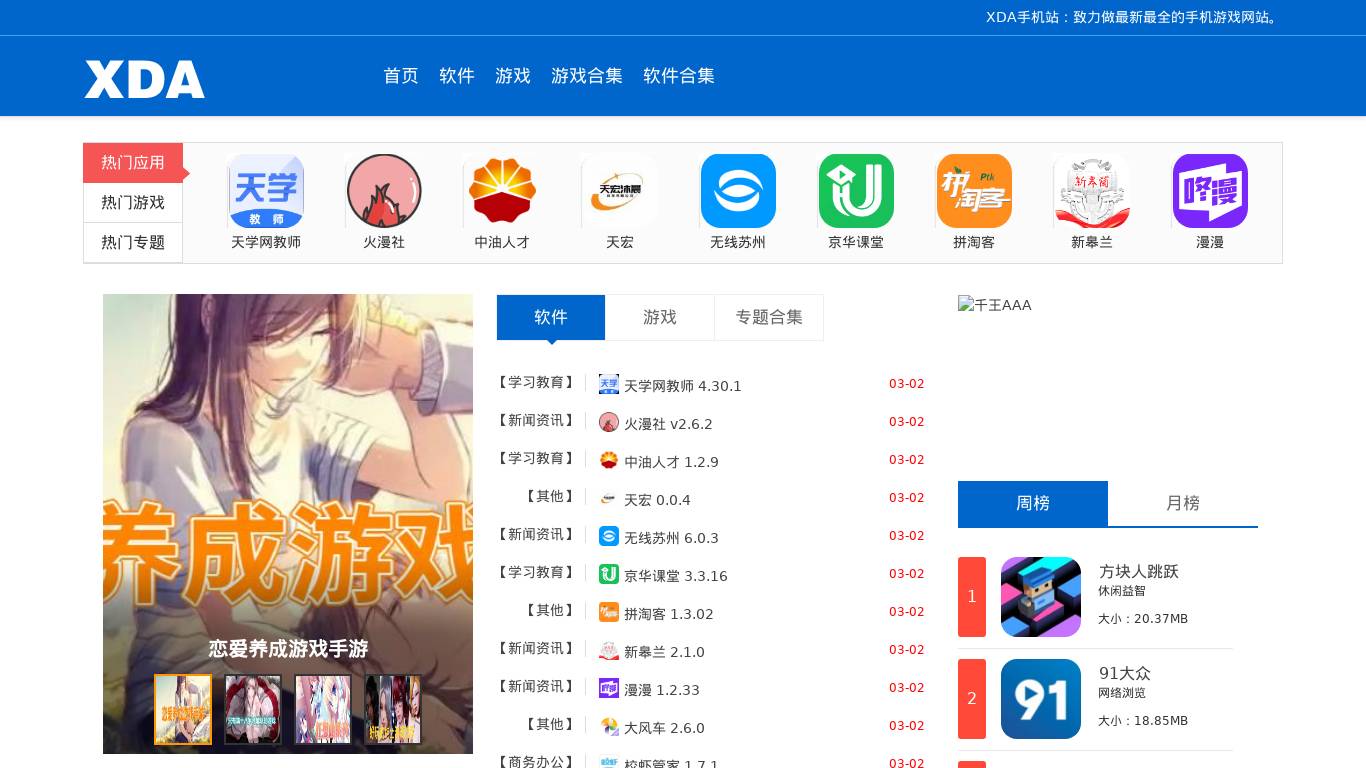Viewport: 1366px width, 768px height.
Task: Select the 方块人跳跃 game icon in rankings
Action: point(1041,597)
